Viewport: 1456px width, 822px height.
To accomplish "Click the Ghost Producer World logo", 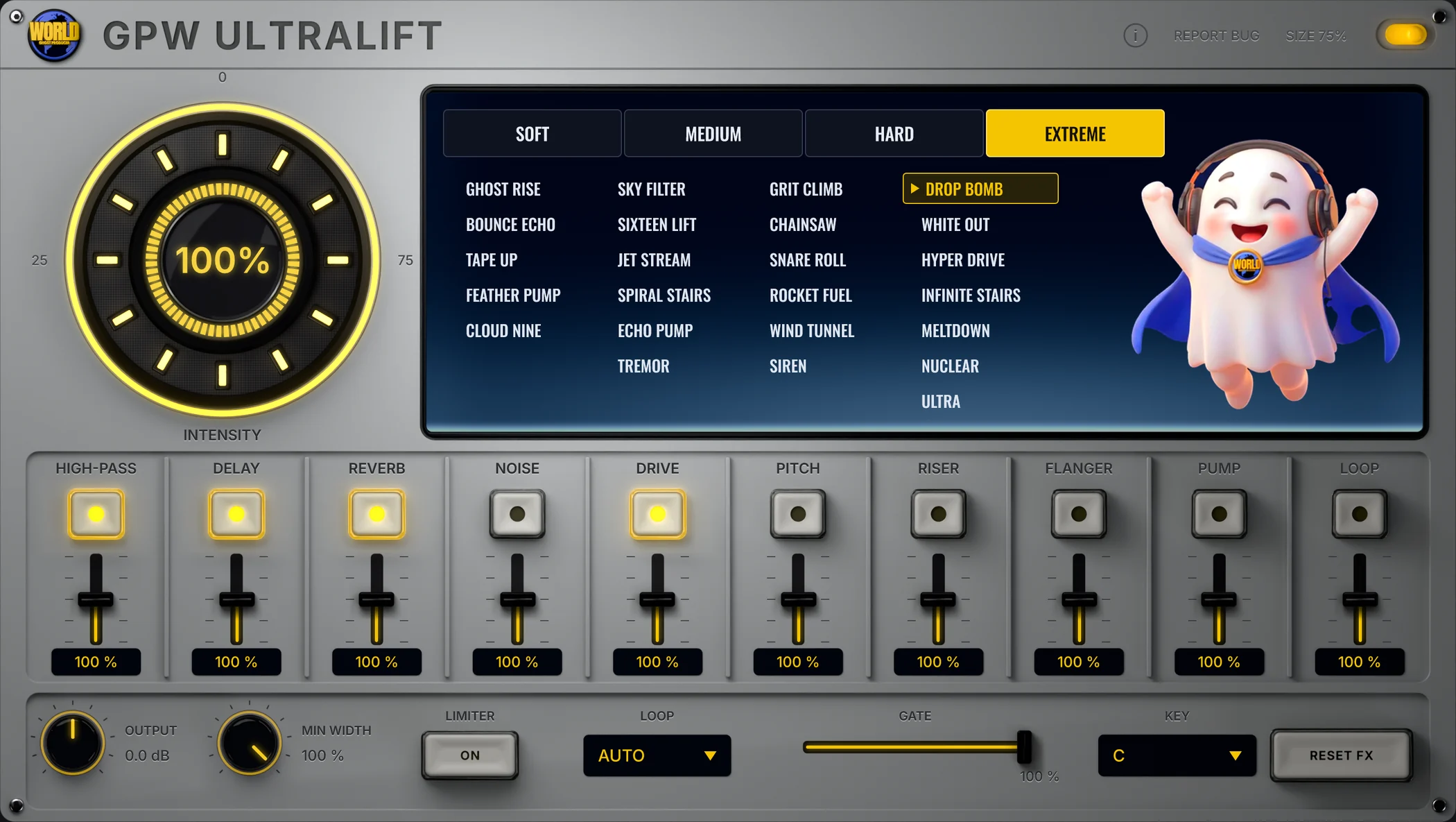I will pyautogui.click(x=54, y=35).
